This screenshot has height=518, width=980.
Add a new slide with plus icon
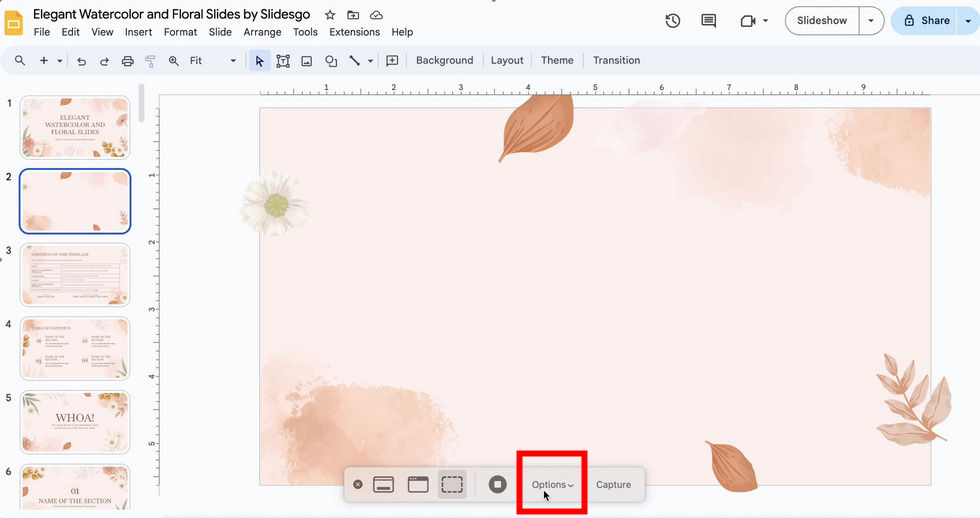click(44, 61)
